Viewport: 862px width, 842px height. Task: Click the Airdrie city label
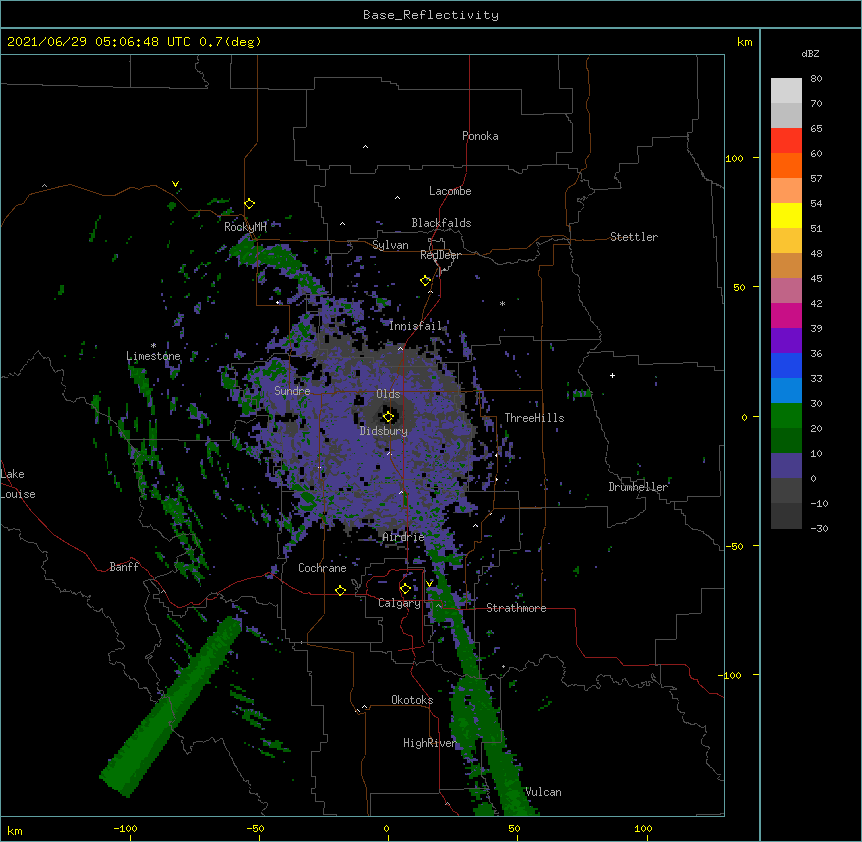[x=404, y=537]
